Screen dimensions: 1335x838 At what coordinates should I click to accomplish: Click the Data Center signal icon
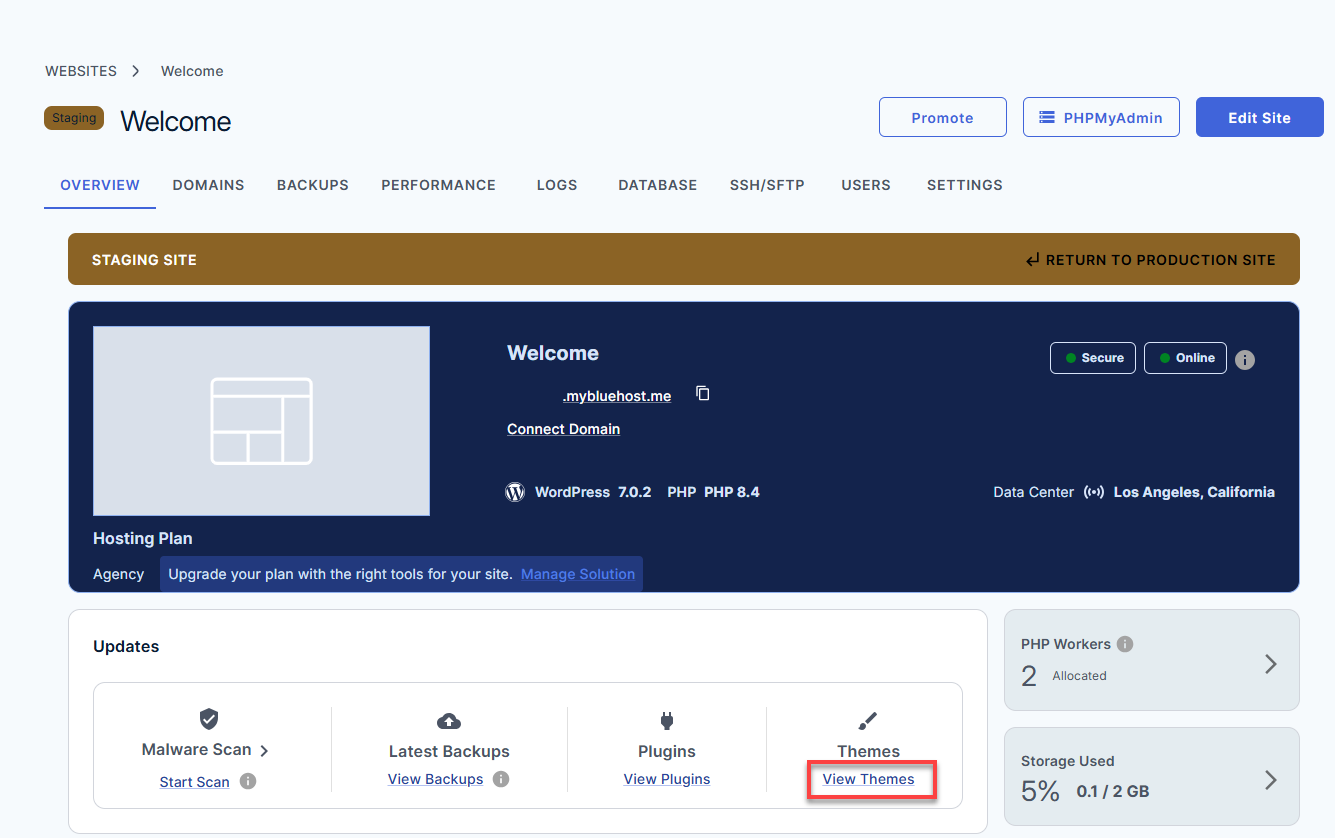[1094, 492]
